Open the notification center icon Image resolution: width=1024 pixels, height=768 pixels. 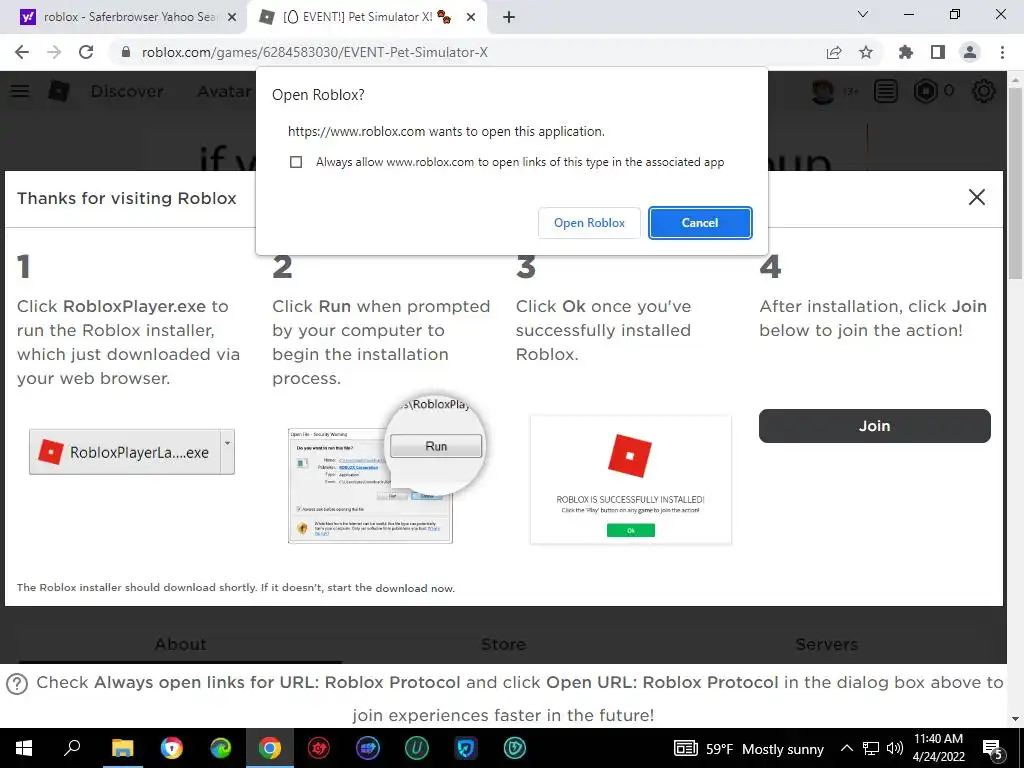click(992, 750)
